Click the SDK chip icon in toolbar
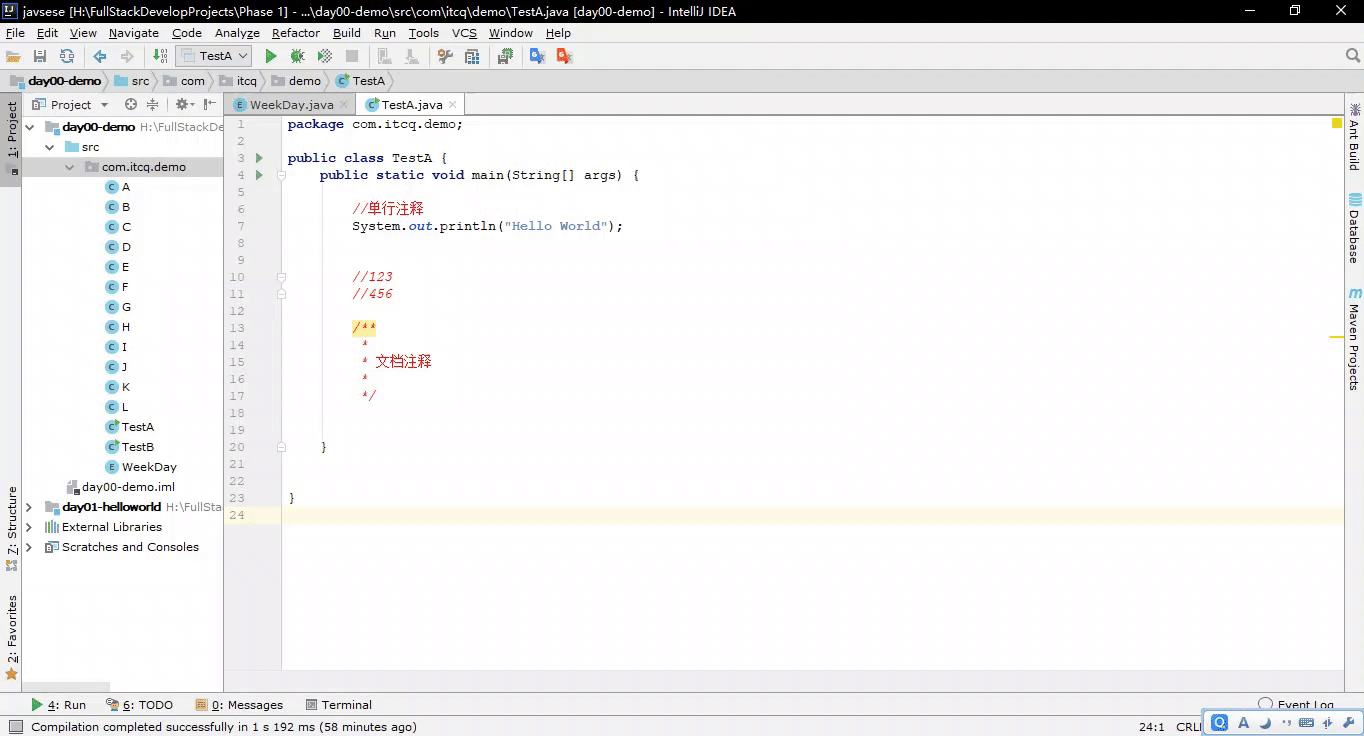 (x=505, y=57)
